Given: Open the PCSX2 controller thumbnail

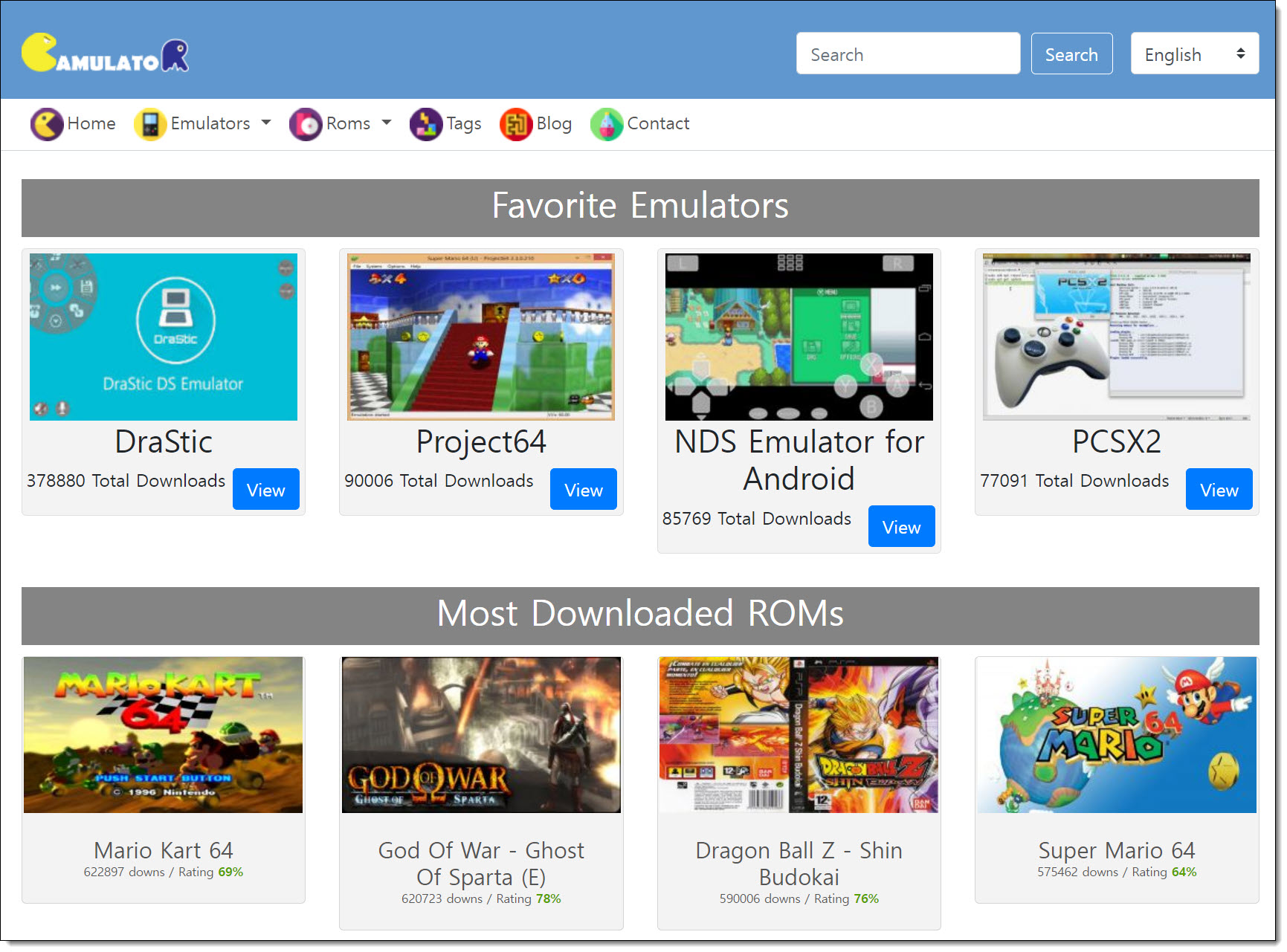Looking at the screenshot, I should click(x=1117, y=337).
